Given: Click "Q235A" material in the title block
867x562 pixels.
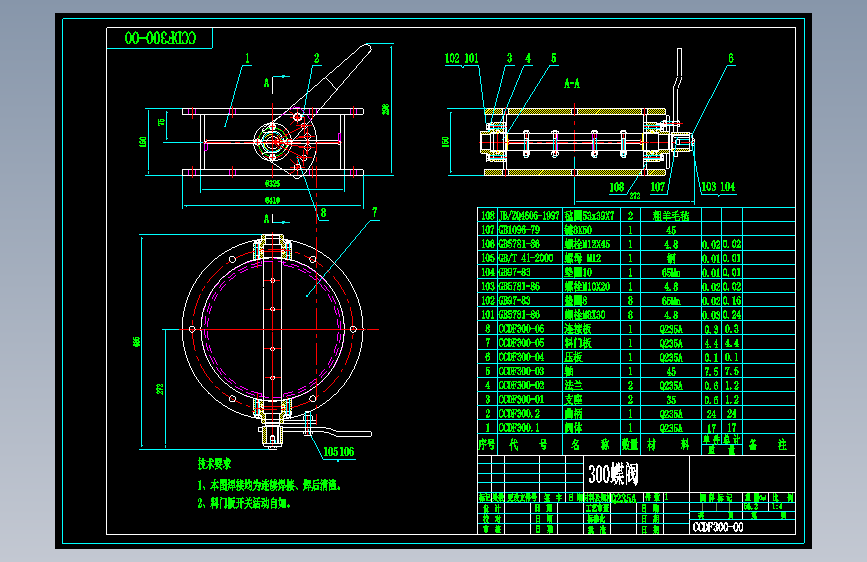Looking at the screenshot, I should [x=624, y=498].
